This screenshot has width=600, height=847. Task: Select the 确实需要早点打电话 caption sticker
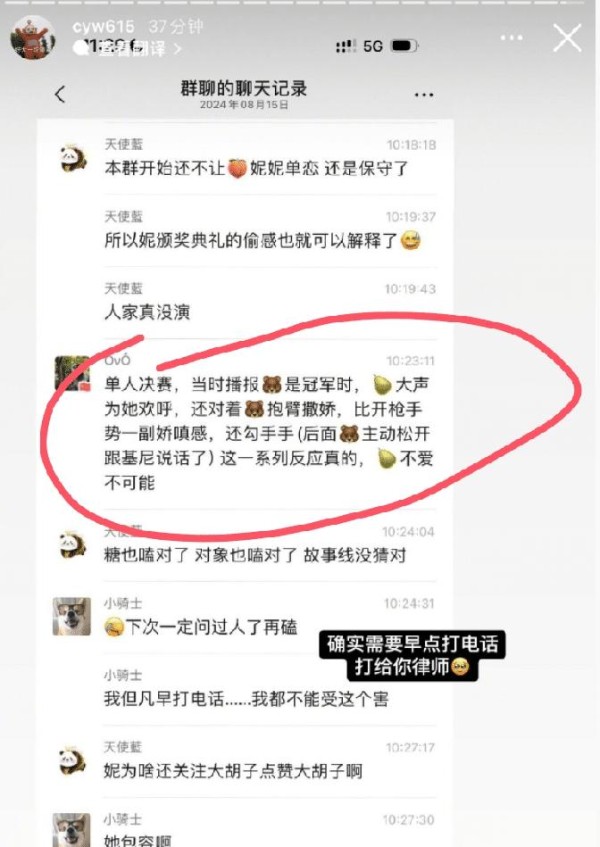412,655
